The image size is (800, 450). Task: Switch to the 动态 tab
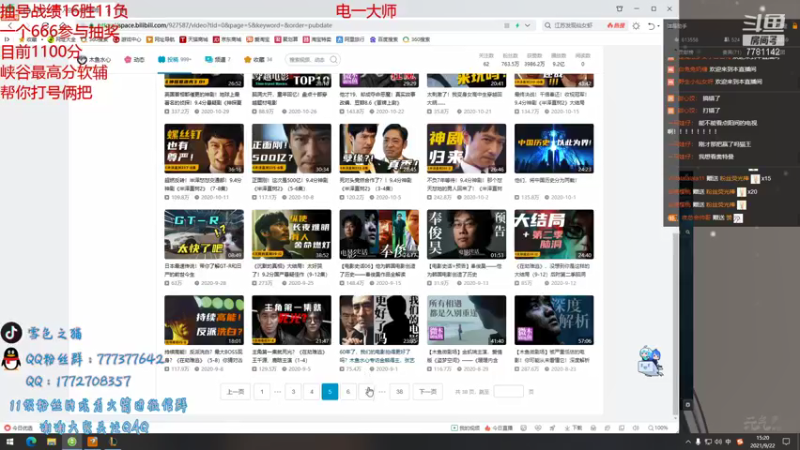point(135,60)
